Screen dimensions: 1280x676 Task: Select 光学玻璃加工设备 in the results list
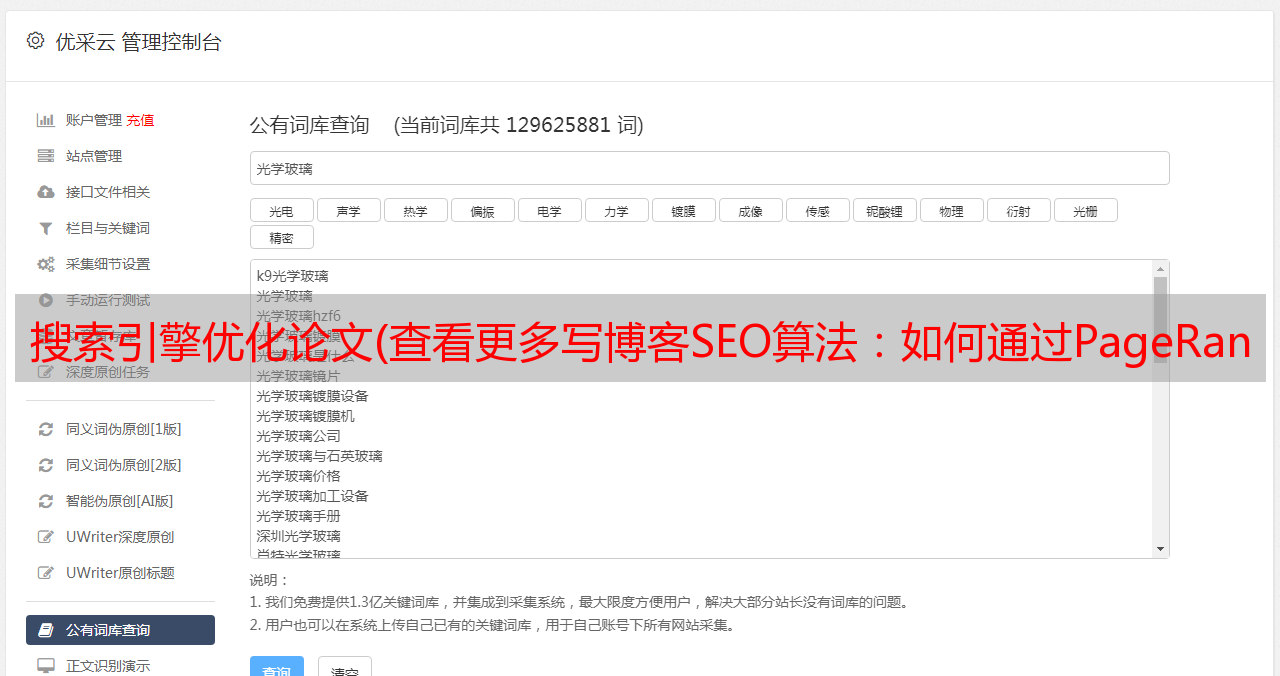click(x=312, y=496)
